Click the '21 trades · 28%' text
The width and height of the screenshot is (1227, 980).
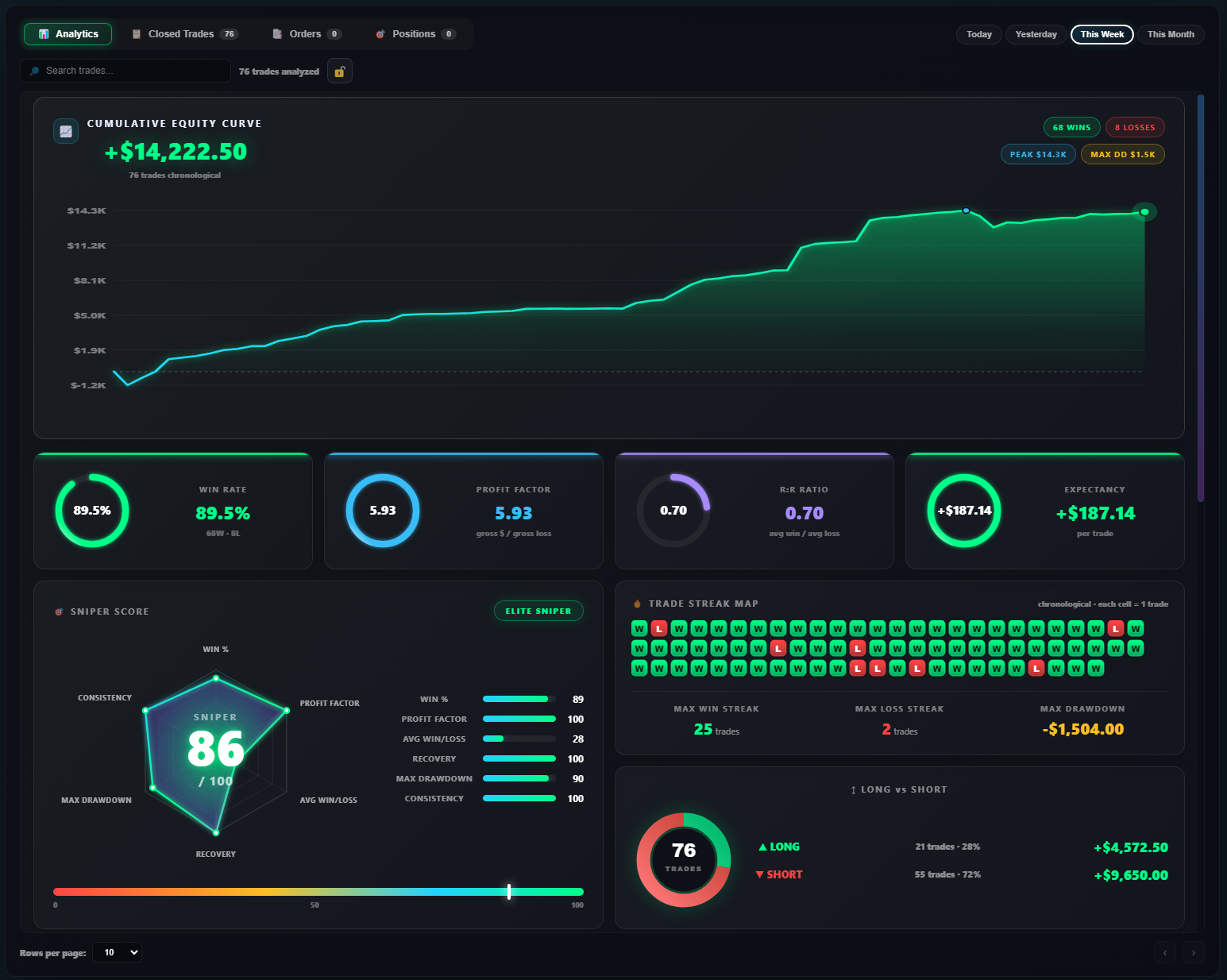[947, 847]
